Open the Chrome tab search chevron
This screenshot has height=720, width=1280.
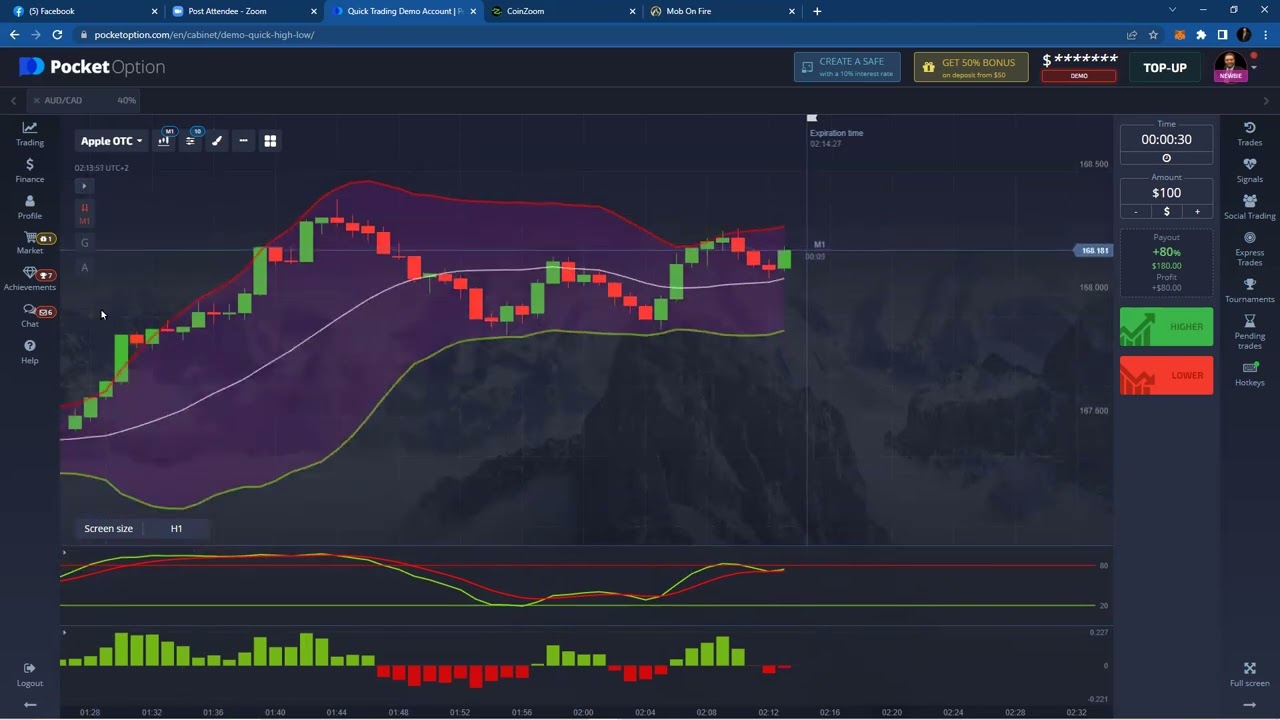1172,10
